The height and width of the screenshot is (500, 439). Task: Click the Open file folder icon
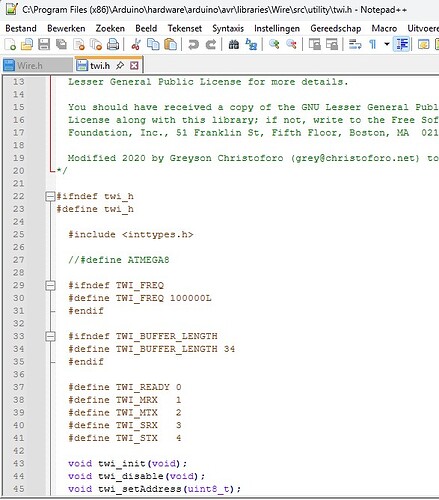point(27,44)
